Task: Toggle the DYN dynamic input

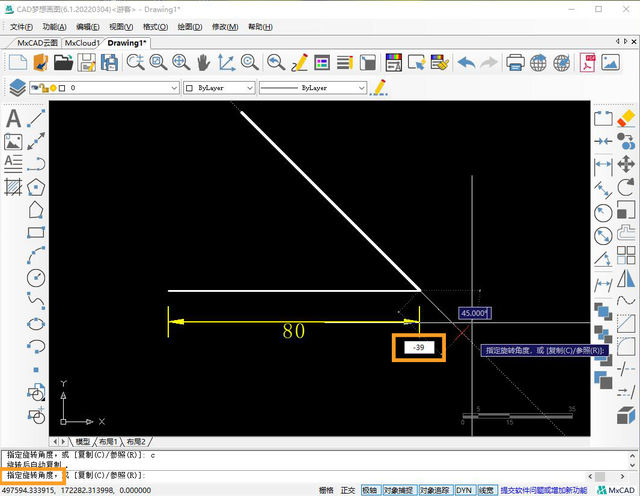Action: tap(464, 490)
